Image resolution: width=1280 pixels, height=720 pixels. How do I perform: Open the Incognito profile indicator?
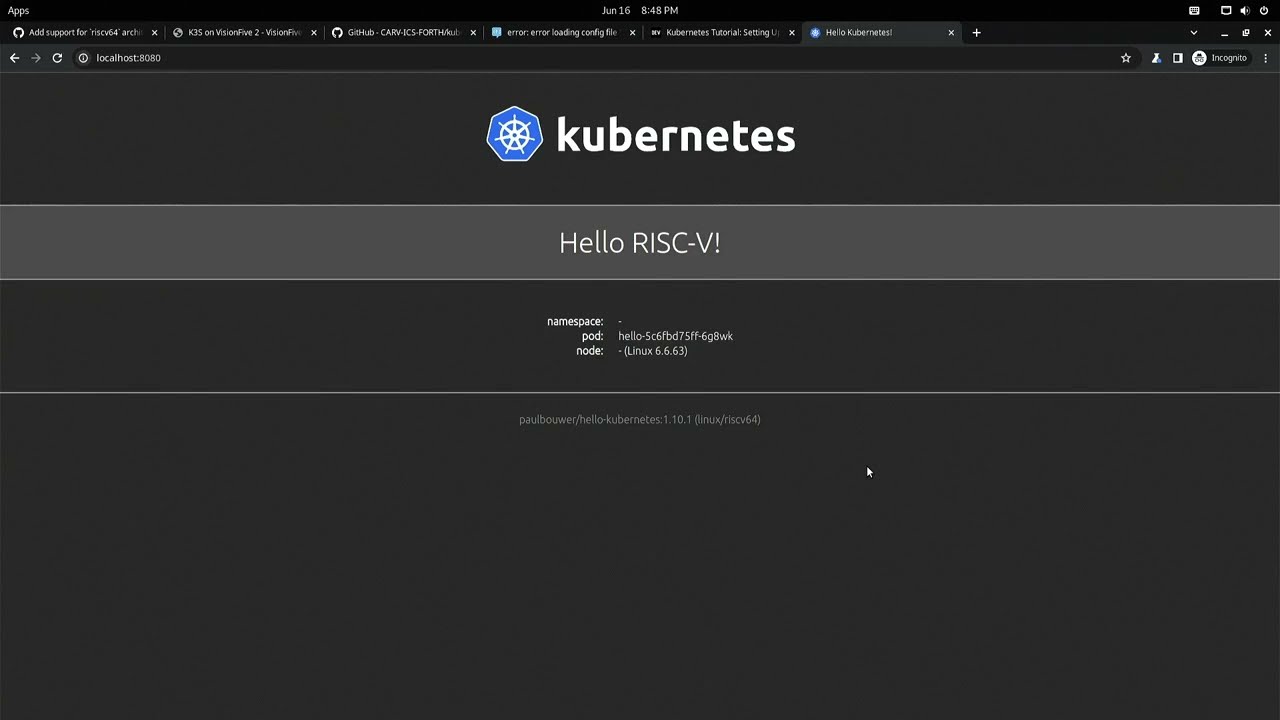click(1220, 58)
